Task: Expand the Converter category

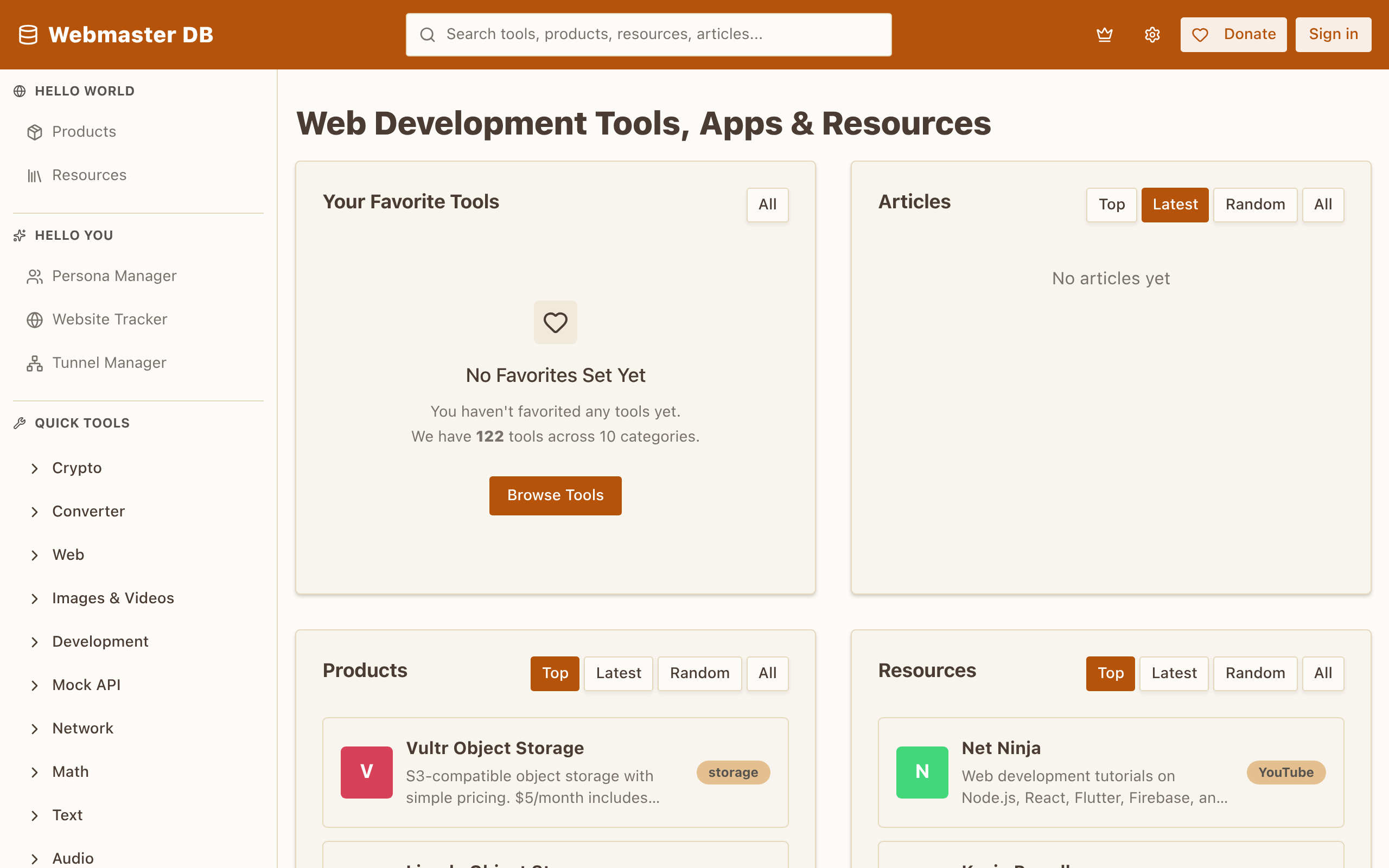Action: [88, 511]
